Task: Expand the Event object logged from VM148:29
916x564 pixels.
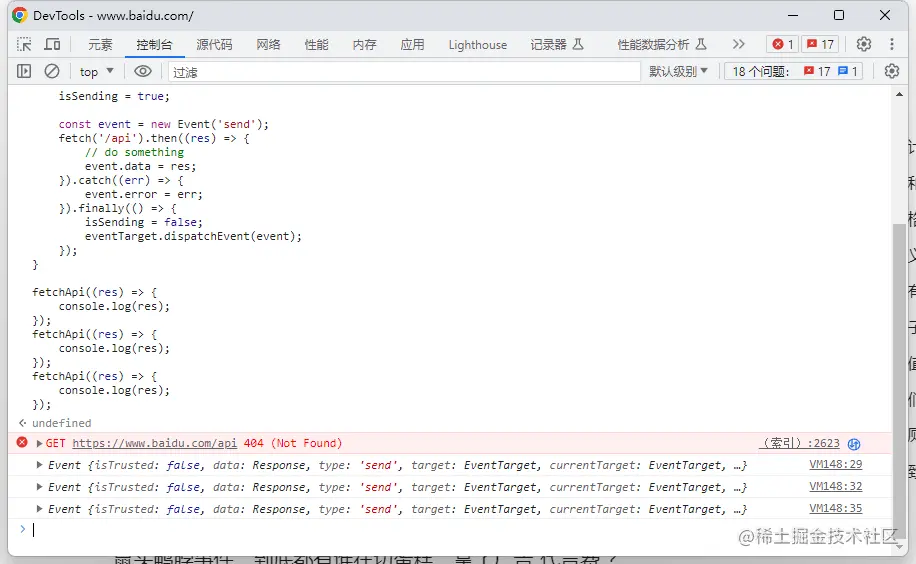Action: coord(39,465)
